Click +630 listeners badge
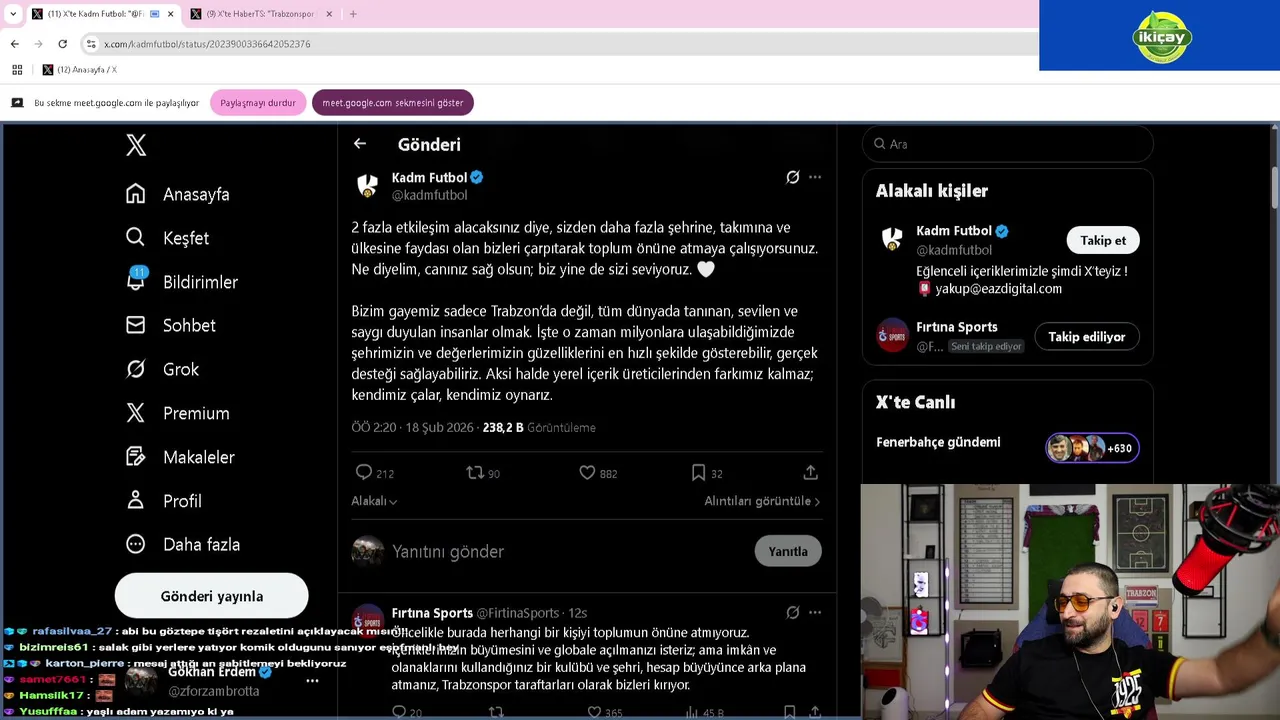The width and height of the screenshot is (1280, 720). pyautogui.click(x=1092, y=448)
